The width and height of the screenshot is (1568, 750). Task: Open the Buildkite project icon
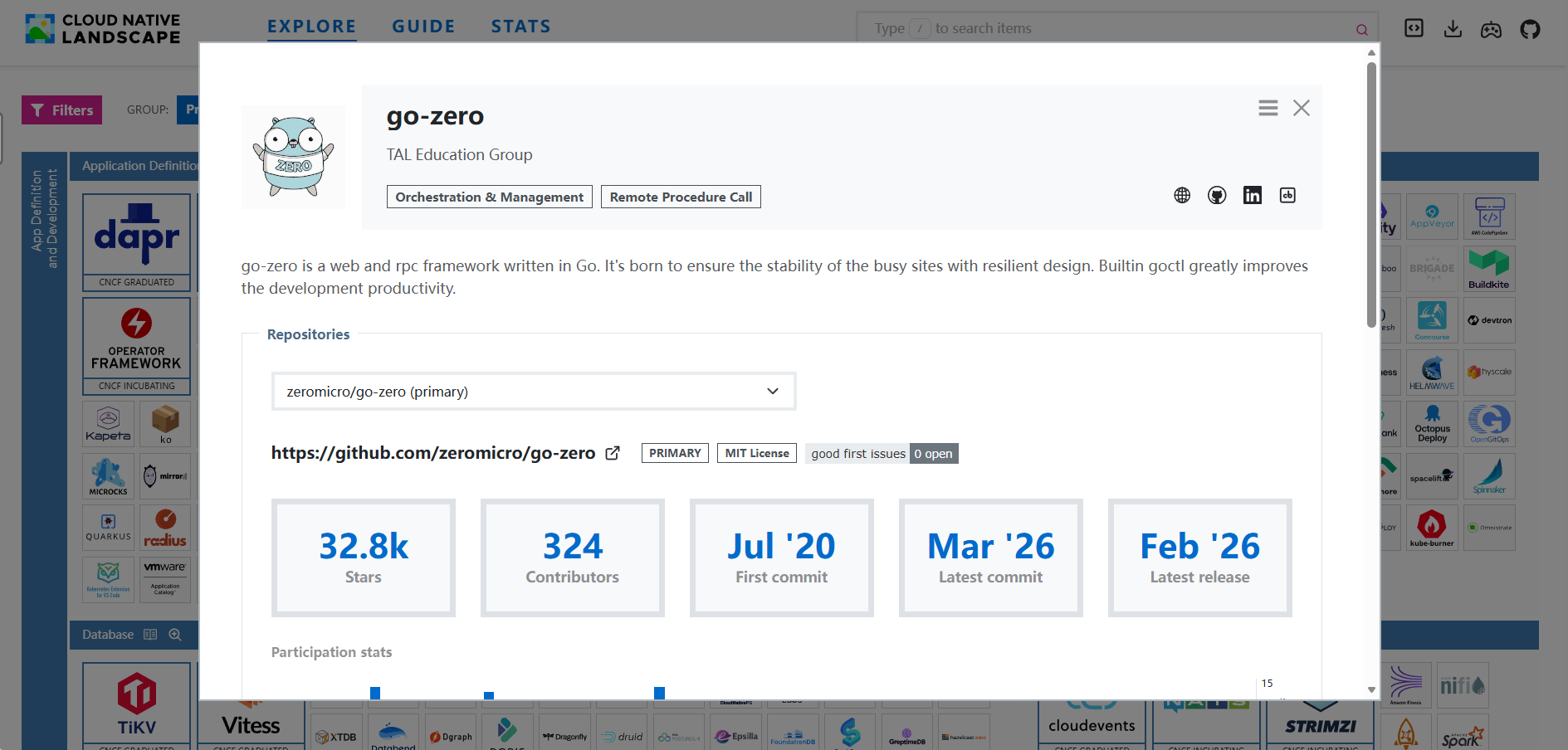[1489, 269]
